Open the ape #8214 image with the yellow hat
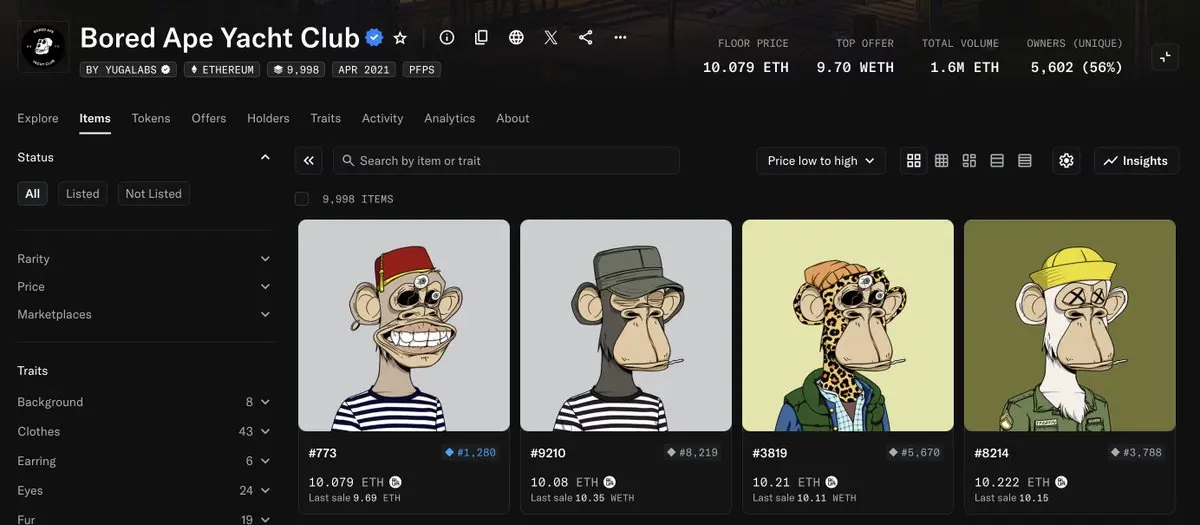The image size is (1200, 525). [x=1070, y=326]
